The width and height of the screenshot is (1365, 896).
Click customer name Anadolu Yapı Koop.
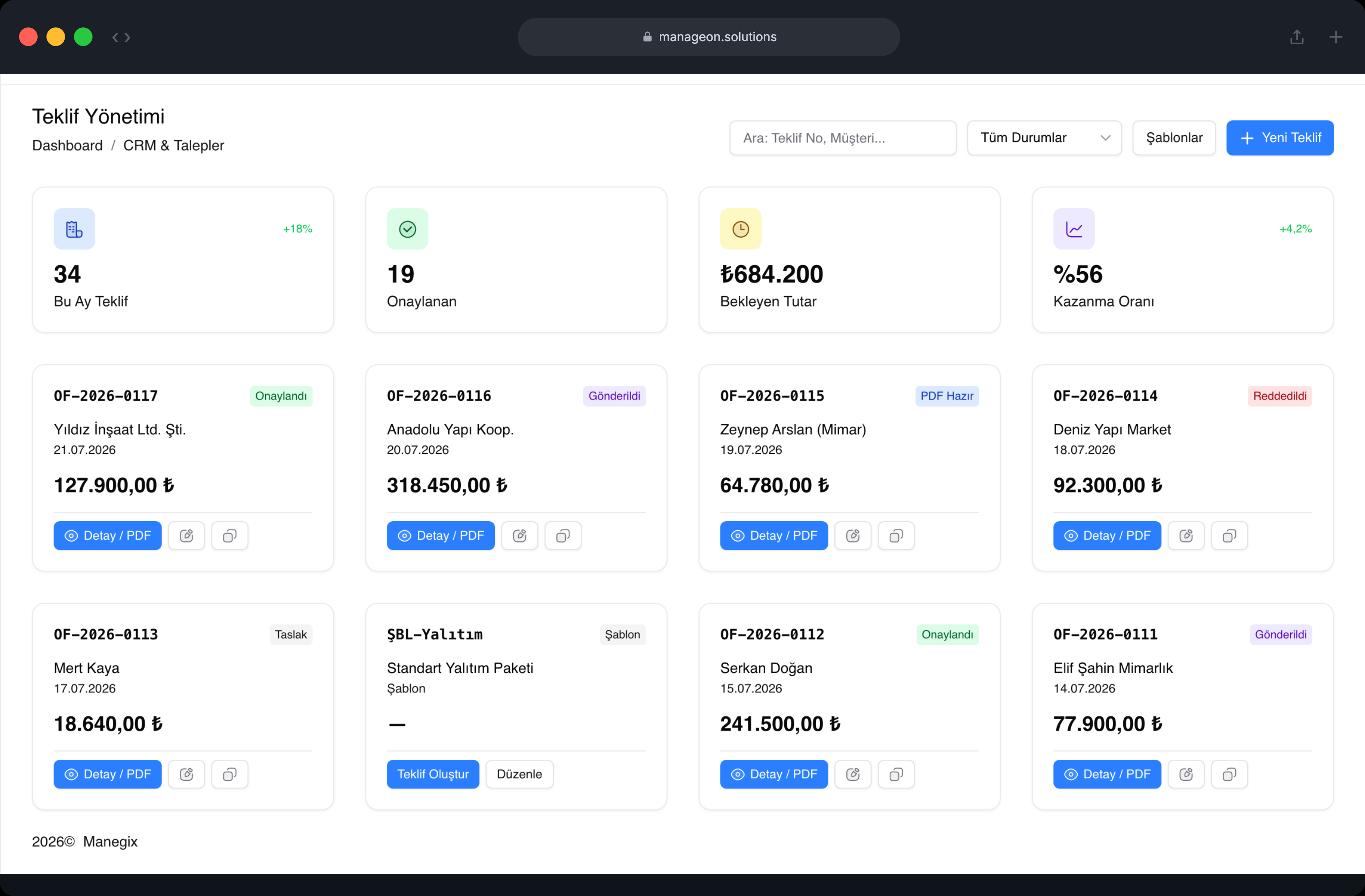click(450, 429)
